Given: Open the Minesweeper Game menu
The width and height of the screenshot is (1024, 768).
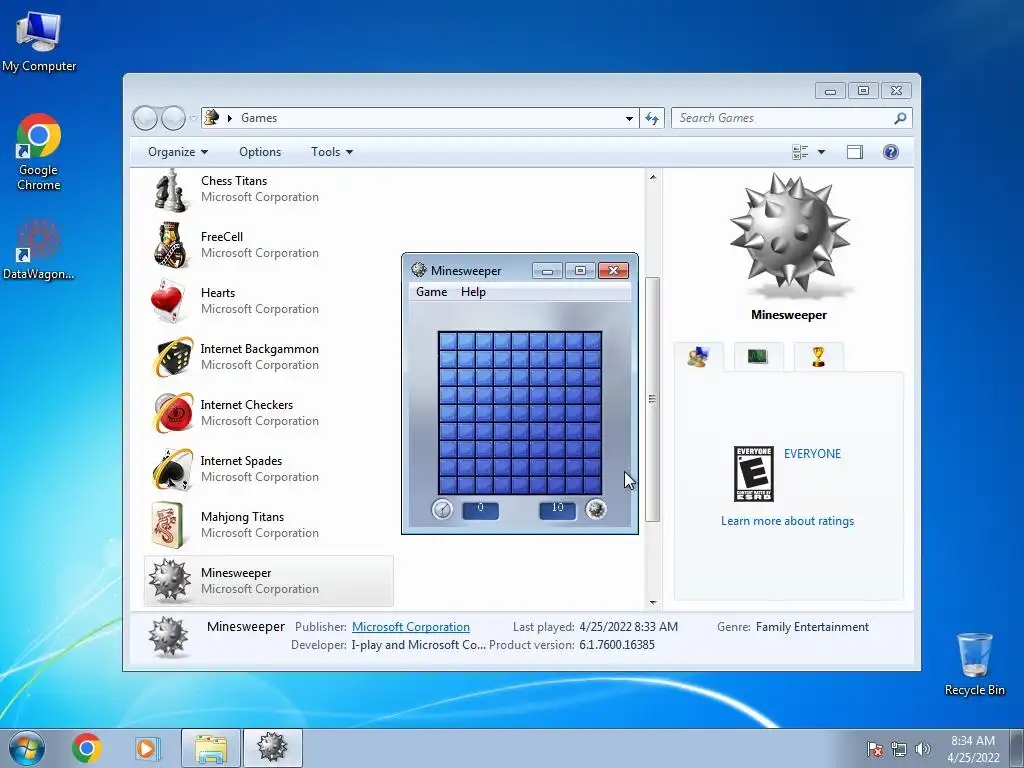Looking at the screenshot, I should click(x=432, y=292).
